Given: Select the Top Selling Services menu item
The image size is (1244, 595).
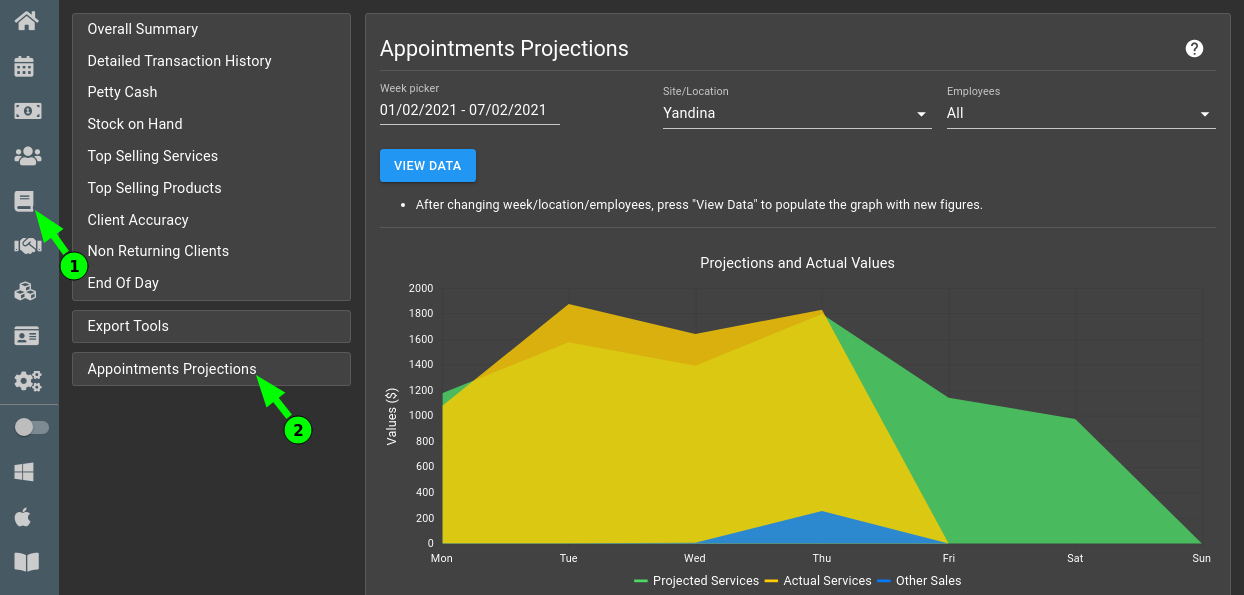Looking at the screenshot, I should (152, 156).
